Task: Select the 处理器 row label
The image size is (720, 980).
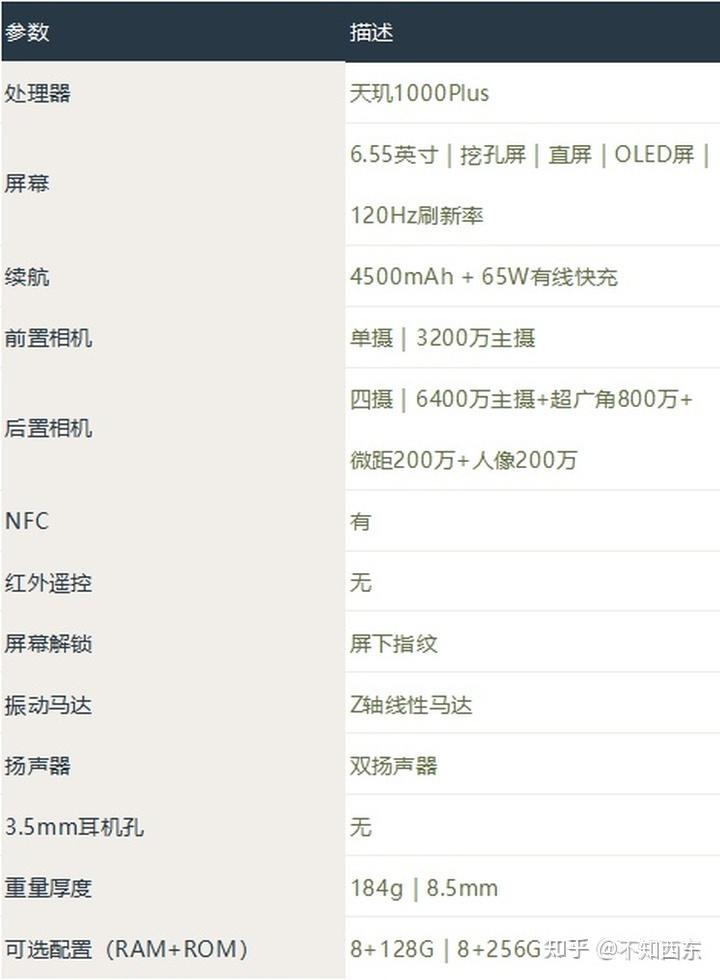Action: [38, 94]
